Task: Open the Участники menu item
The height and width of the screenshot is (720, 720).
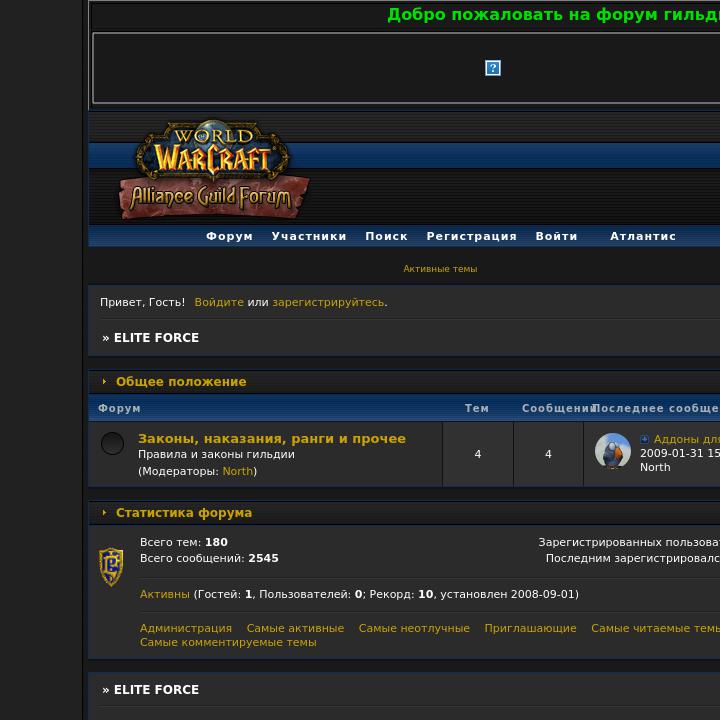Action: (309, 236)
